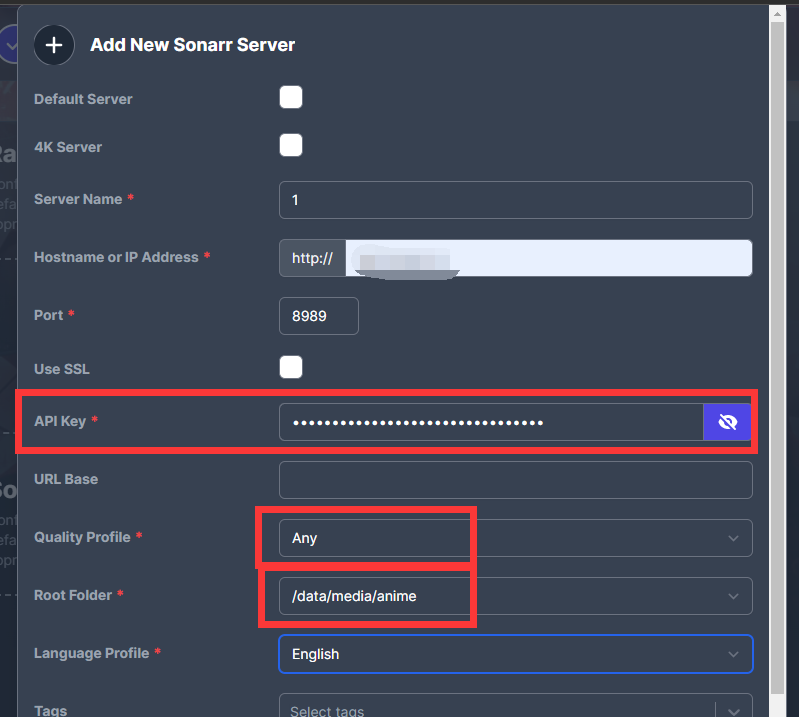Click the scrollbar up arrow at the top right

pos(777,13)
